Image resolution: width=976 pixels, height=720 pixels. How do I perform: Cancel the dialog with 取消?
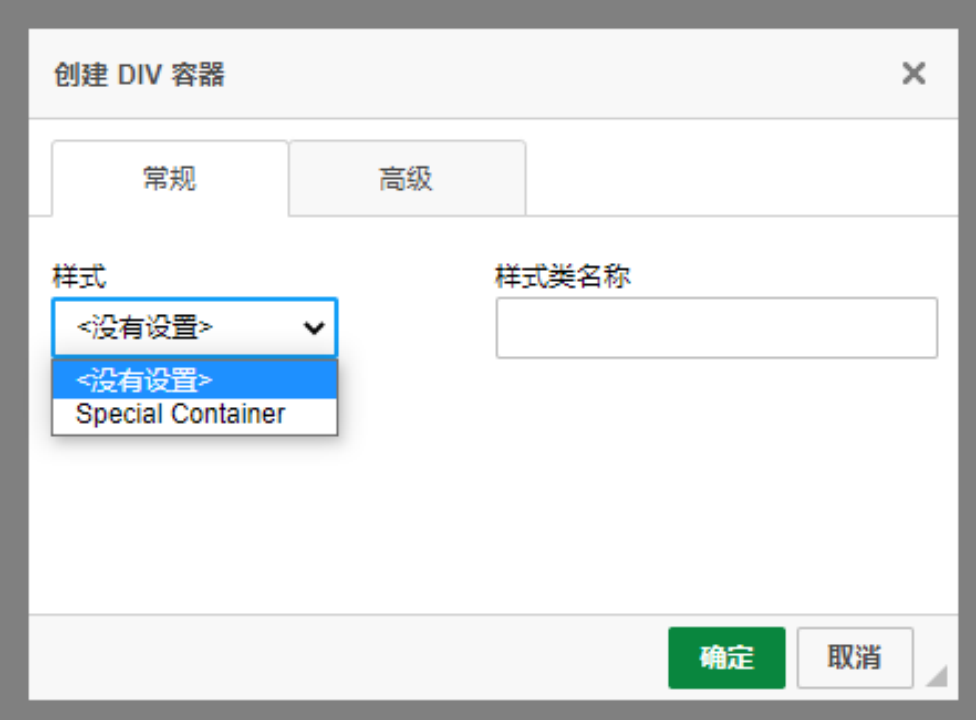tap(854, 658)
